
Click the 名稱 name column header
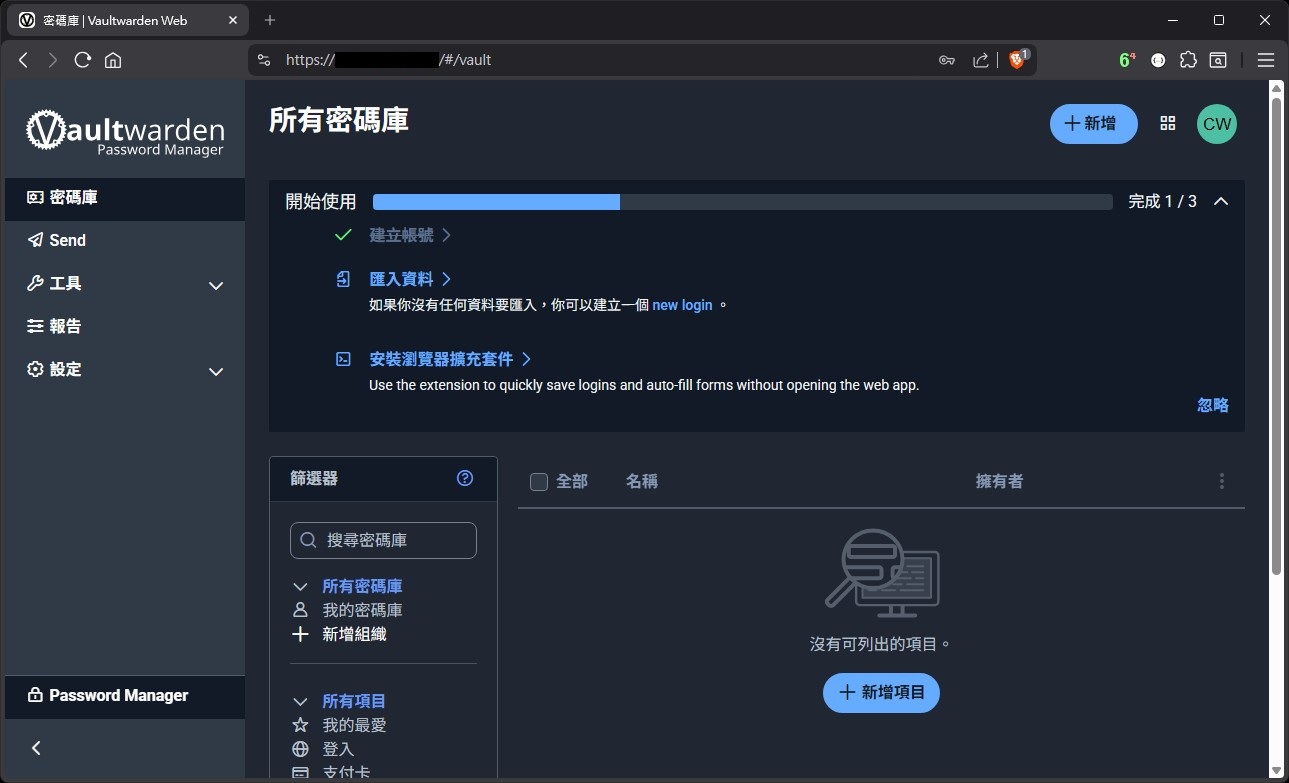(642, 482)
